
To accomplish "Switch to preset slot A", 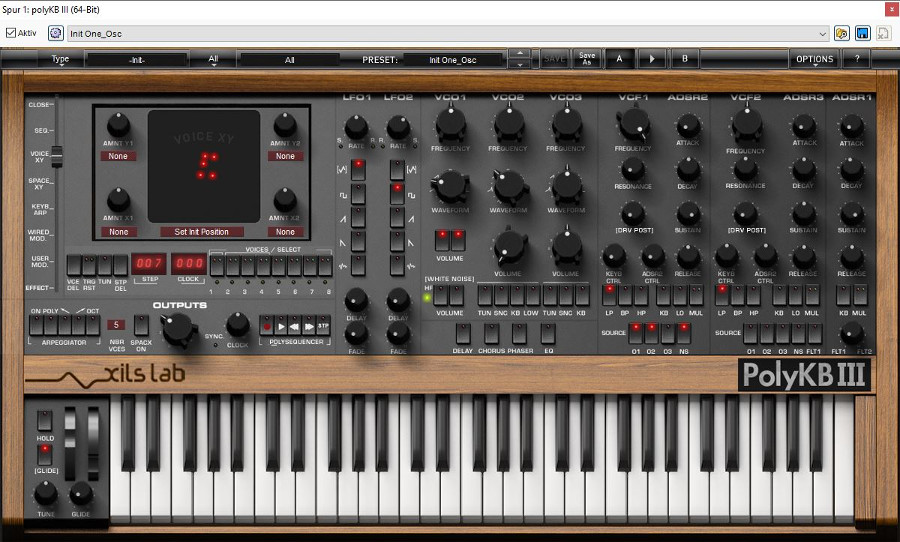I will pyautogui.click(x=619, y=59).
